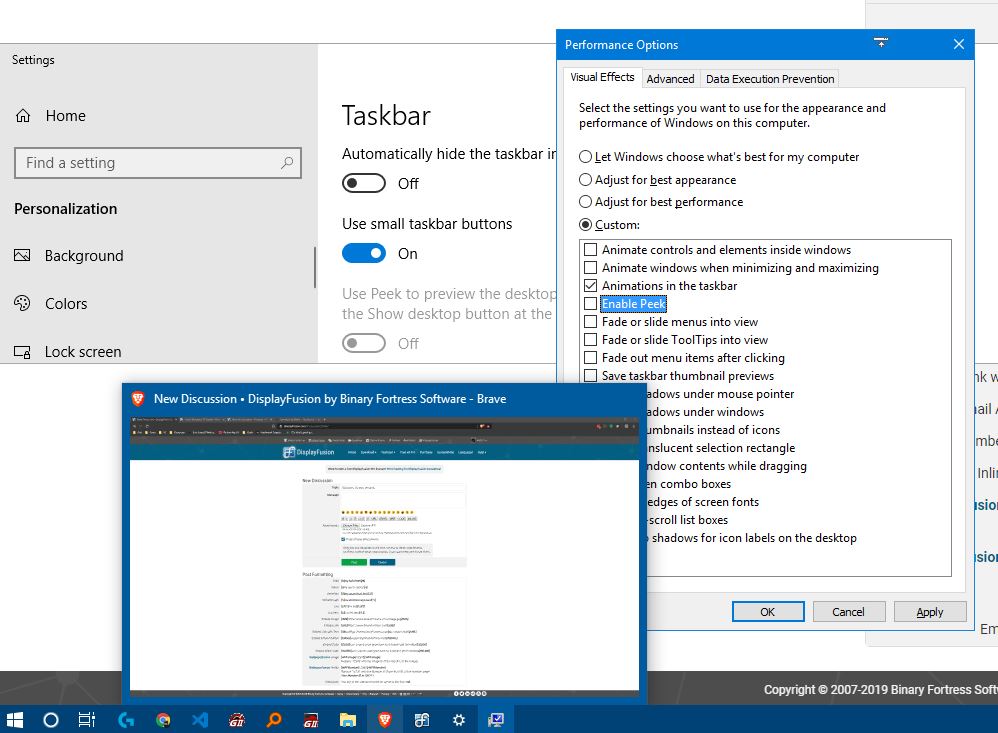Open Task View from the taskbar
998x733 pixels.
87,719
